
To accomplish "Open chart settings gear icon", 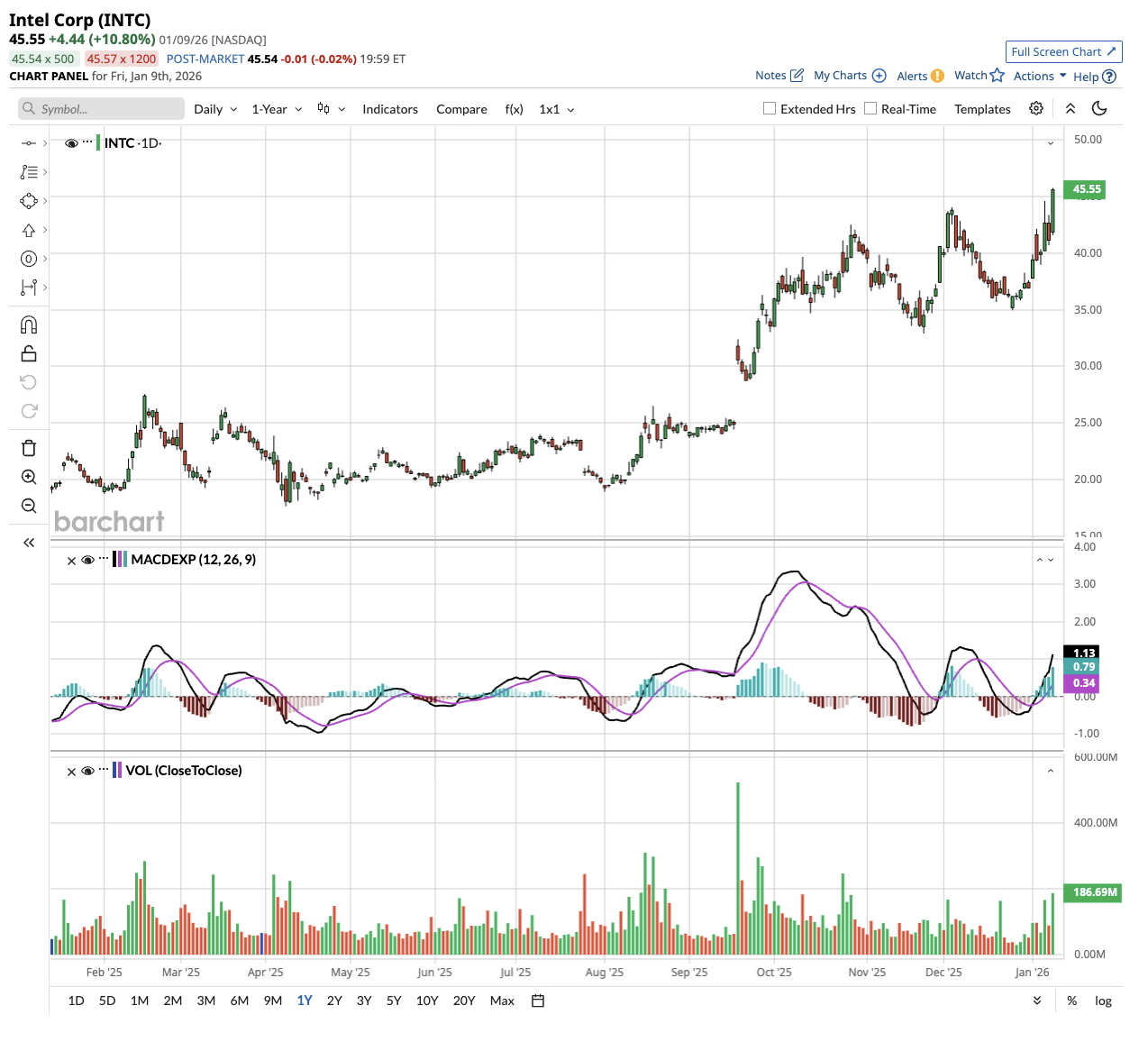I will [1036, 108].
